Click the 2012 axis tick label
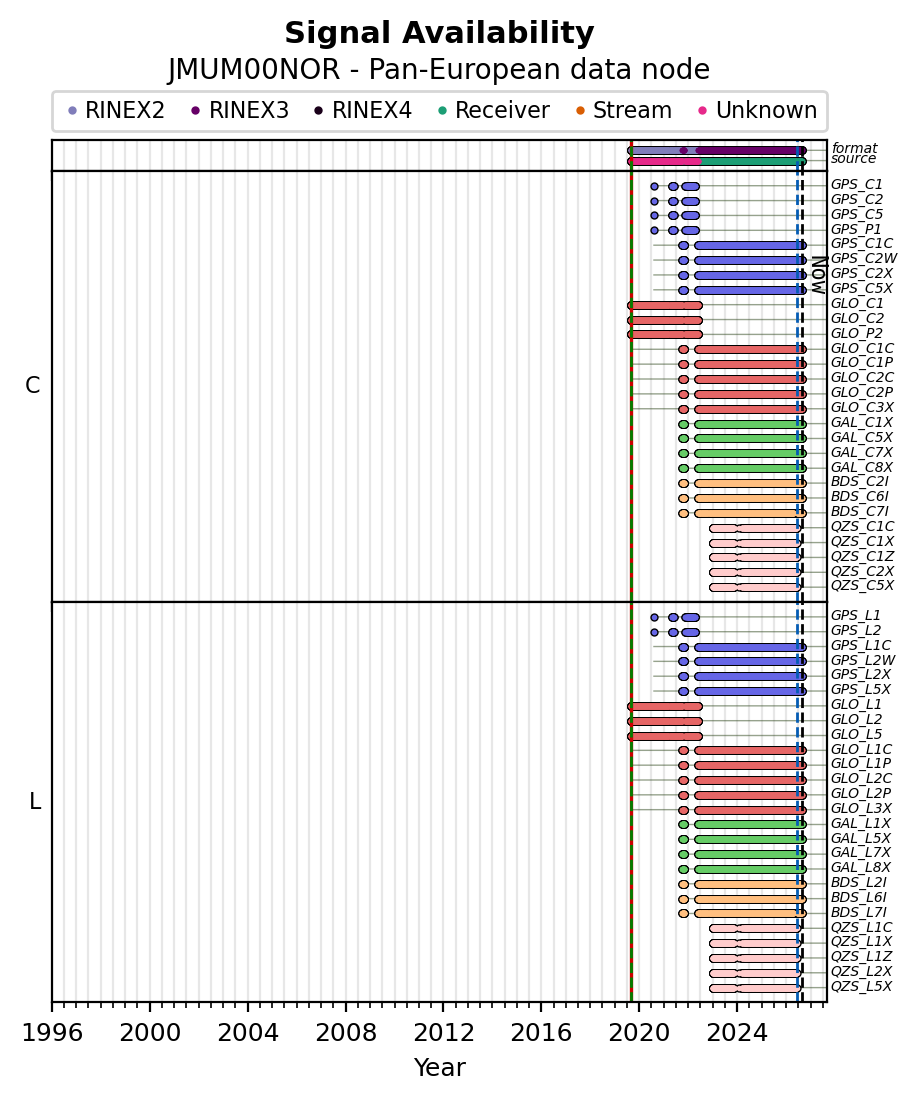 click(443, 1033)
